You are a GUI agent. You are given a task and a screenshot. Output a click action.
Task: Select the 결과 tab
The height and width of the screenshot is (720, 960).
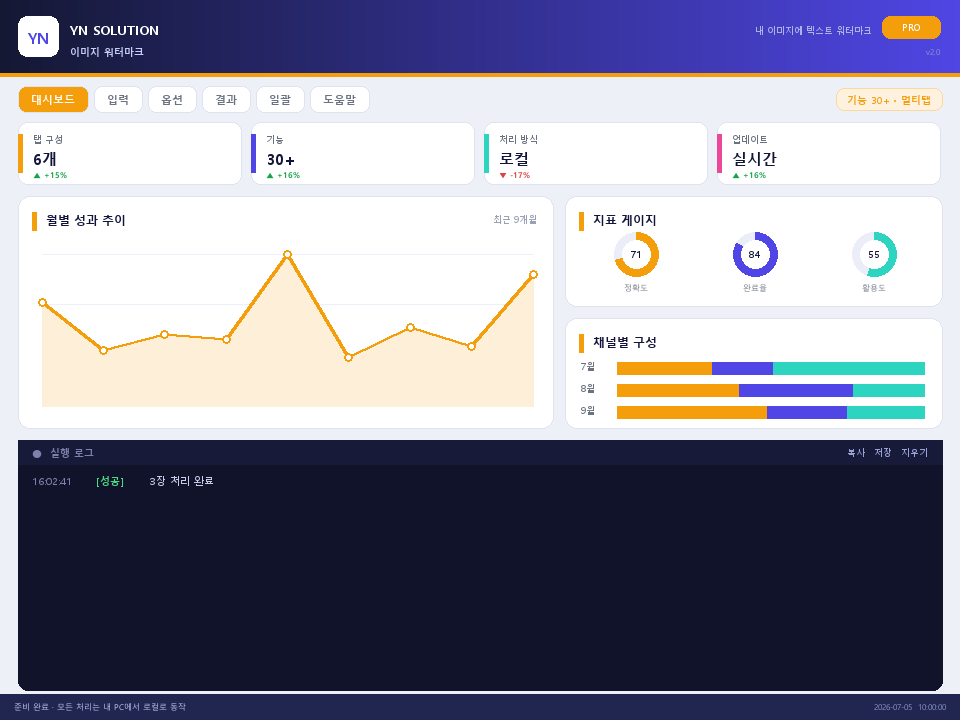pyautogui.click(x=226, y=100)
